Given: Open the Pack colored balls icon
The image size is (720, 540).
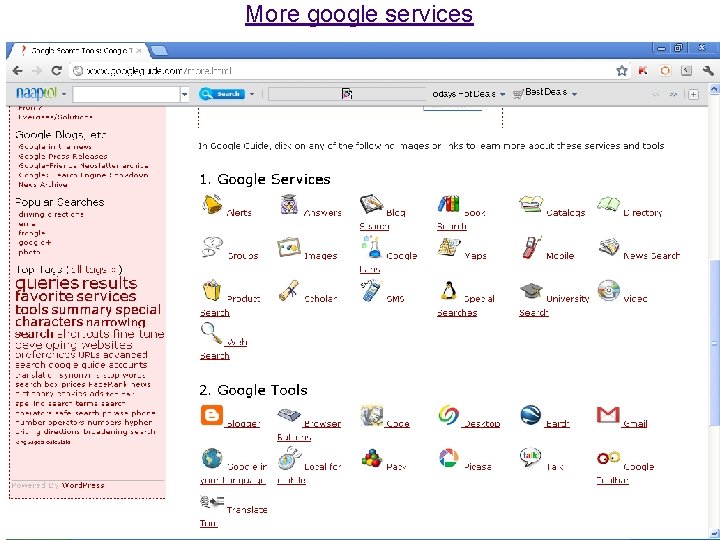Looking at the screenshot, I should point(371,458).
